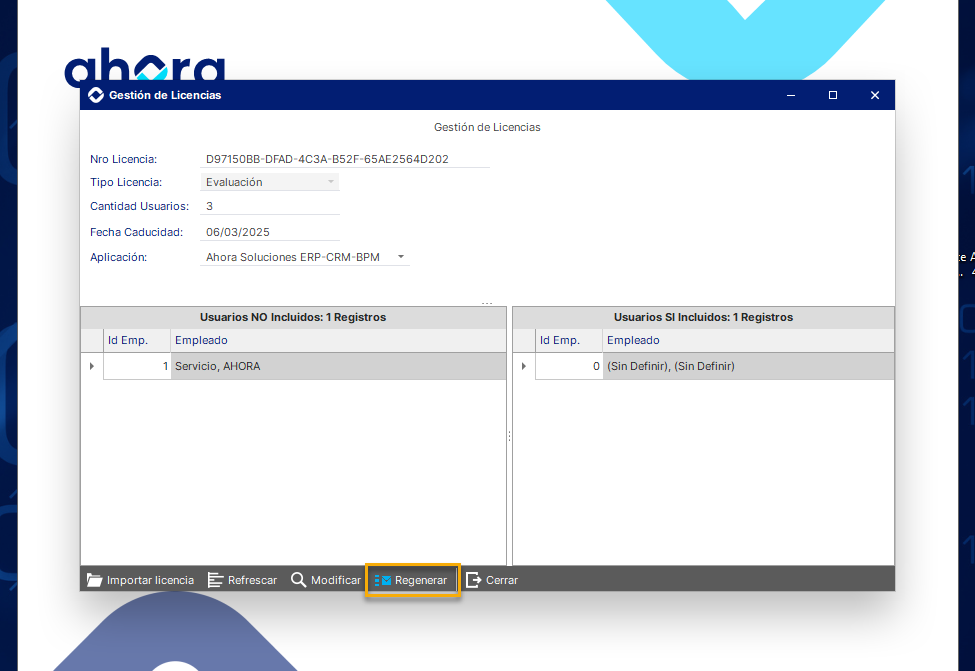Click the Nro Licencia field
The image size is (975, 671).
[x=344, y=159]
